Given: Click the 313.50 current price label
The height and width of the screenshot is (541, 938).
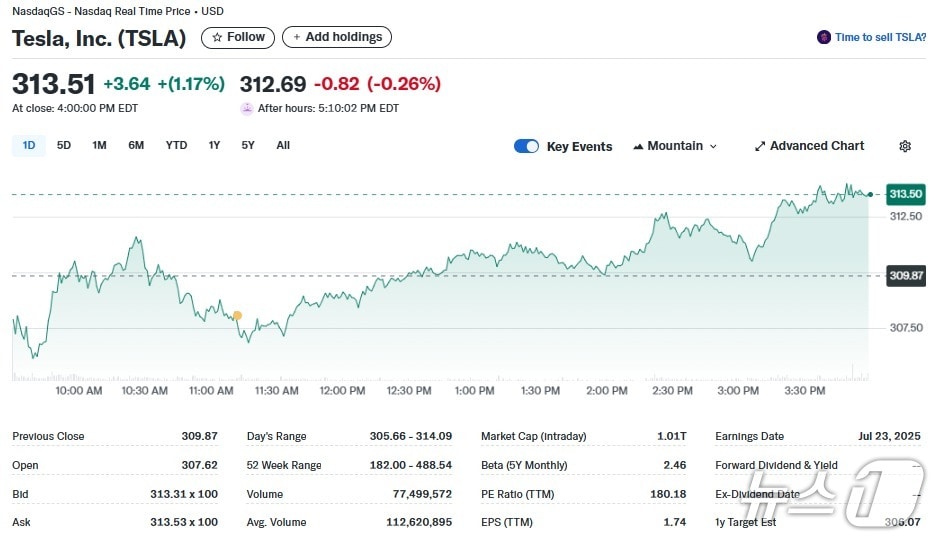Looking at the screenshot, I should 905,194.
